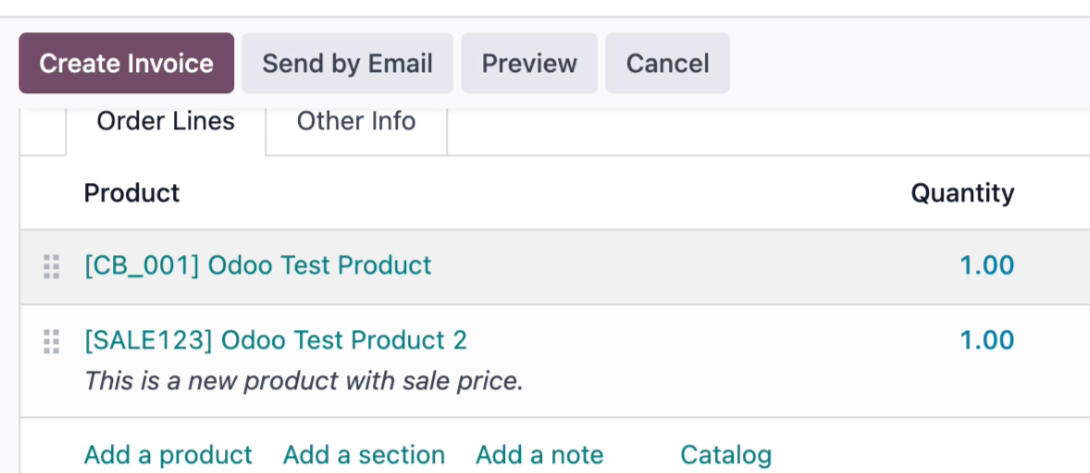Screen dimensions: 1090x473
Task: Open the product Catalog
Action: point(726,455)
